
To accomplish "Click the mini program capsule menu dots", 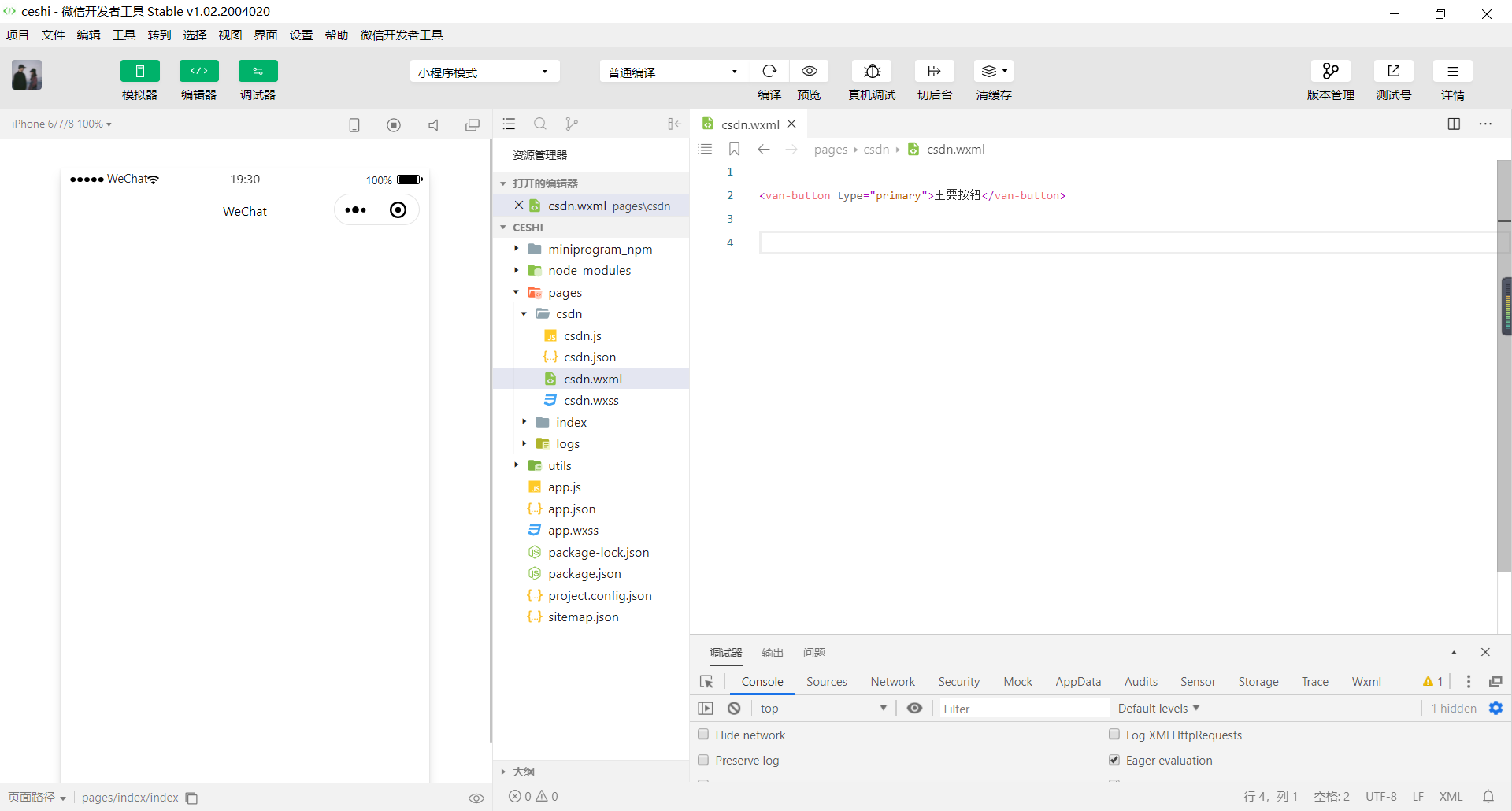I will [356, 210].
